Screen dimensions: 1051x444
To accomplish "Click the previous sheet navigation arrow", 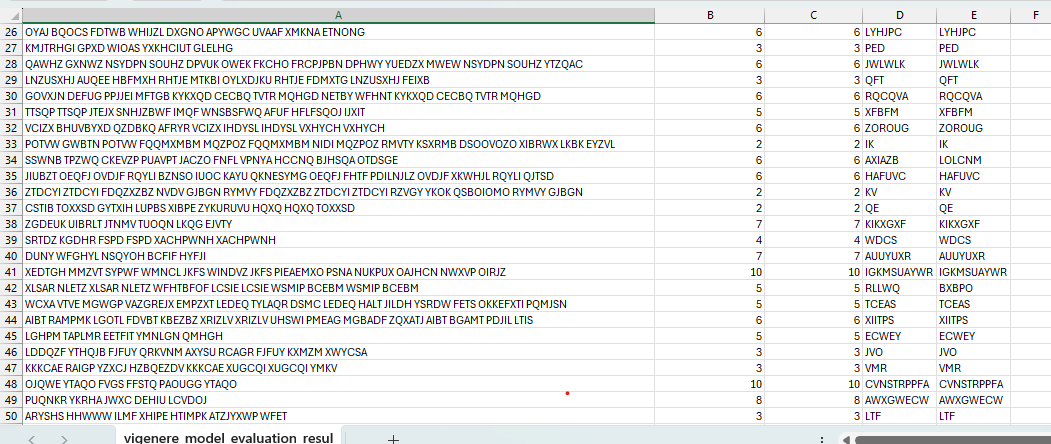I will (31, 438).
